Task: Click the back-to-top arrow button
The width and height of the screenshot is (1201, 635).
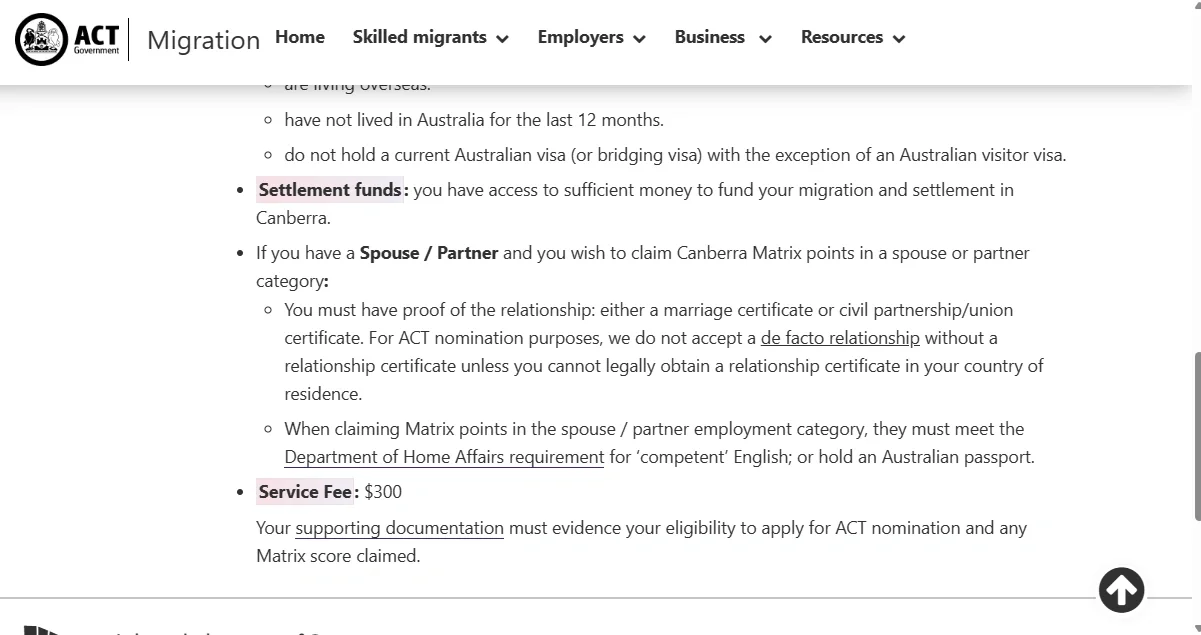Action: [x=1121, y=590]
